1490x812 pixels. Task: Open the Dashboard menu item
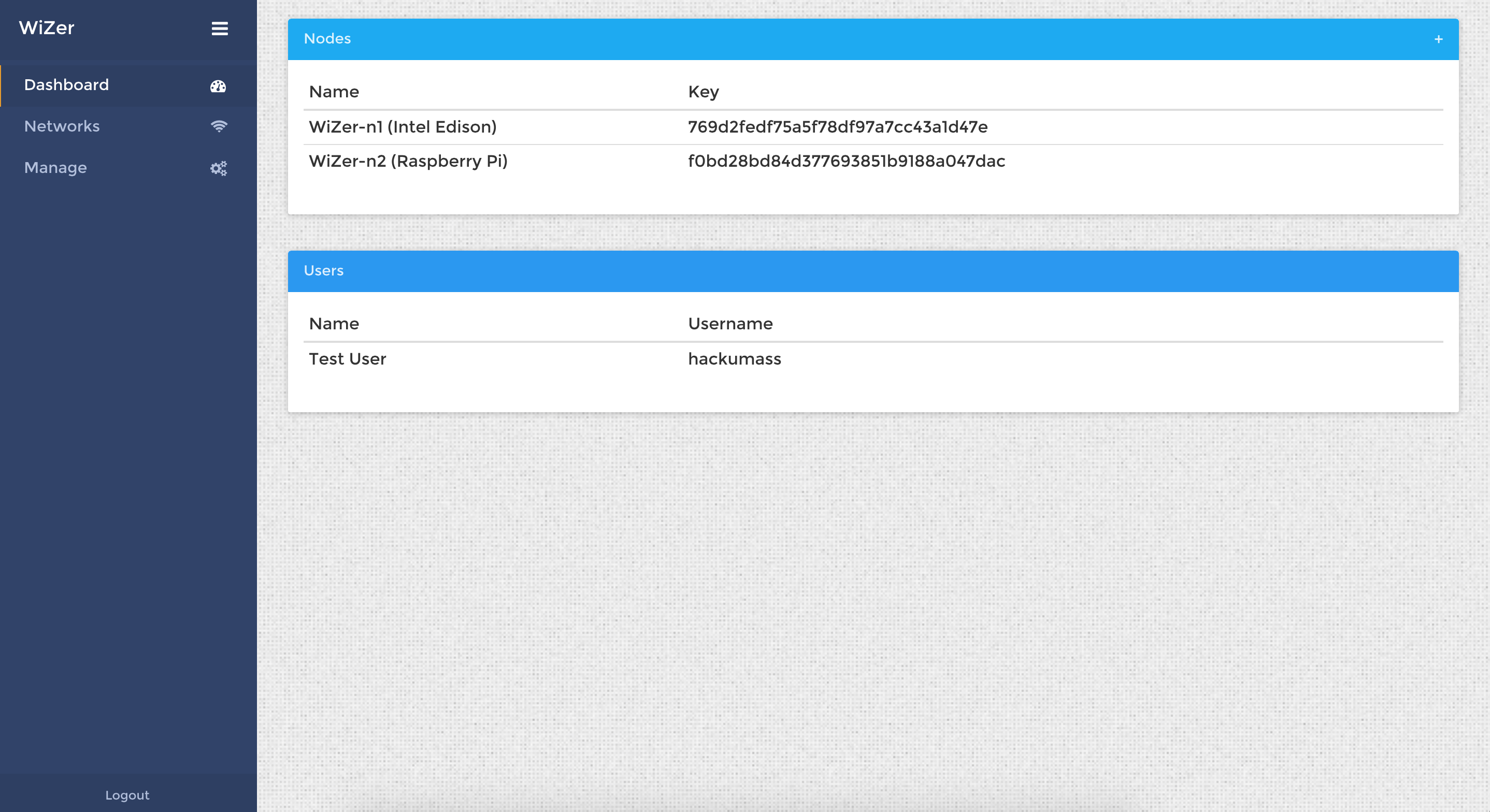(66, 85)
